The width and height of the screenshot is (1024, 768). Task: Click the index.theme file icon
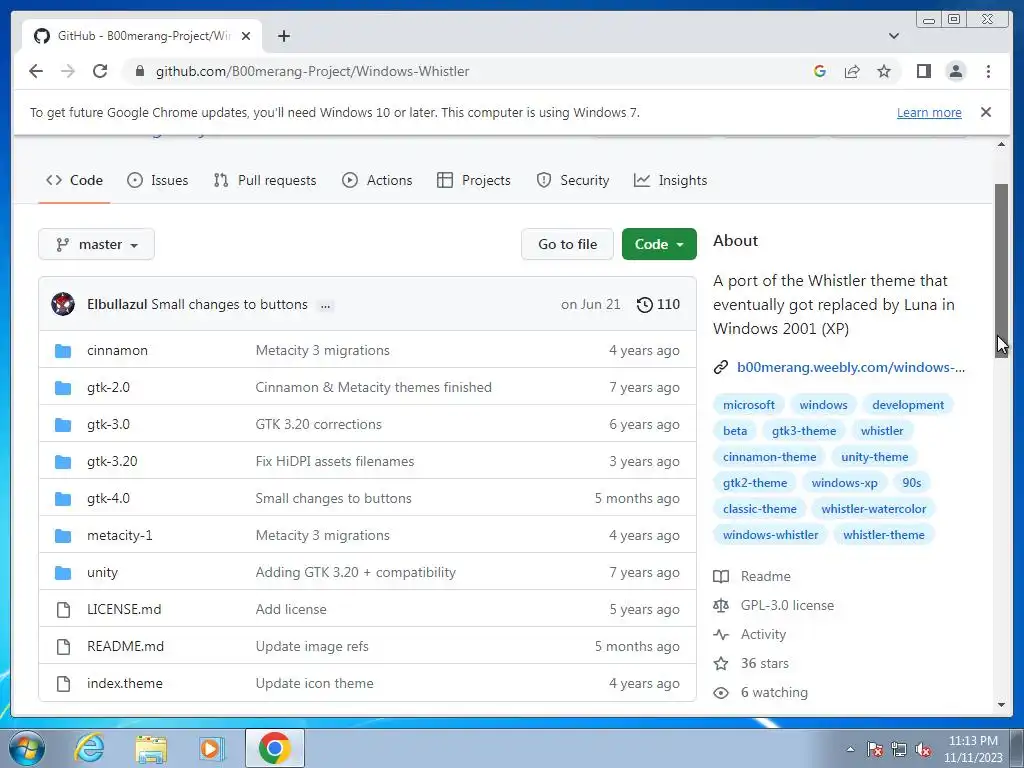63,684
